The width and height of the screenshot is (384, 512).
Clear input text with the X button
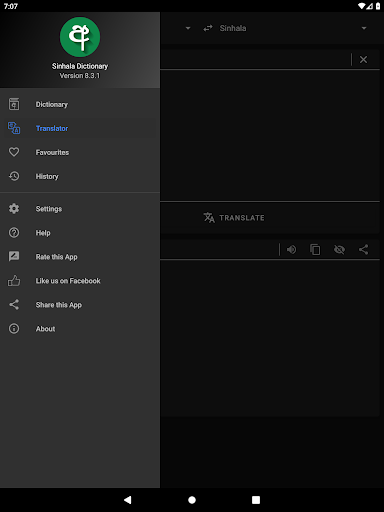tap(363, 59)
